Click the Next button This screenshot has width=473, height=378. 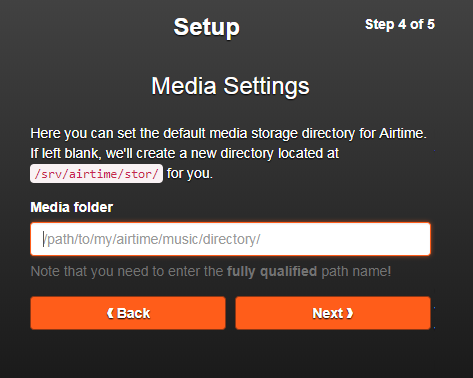pos(333,313)
